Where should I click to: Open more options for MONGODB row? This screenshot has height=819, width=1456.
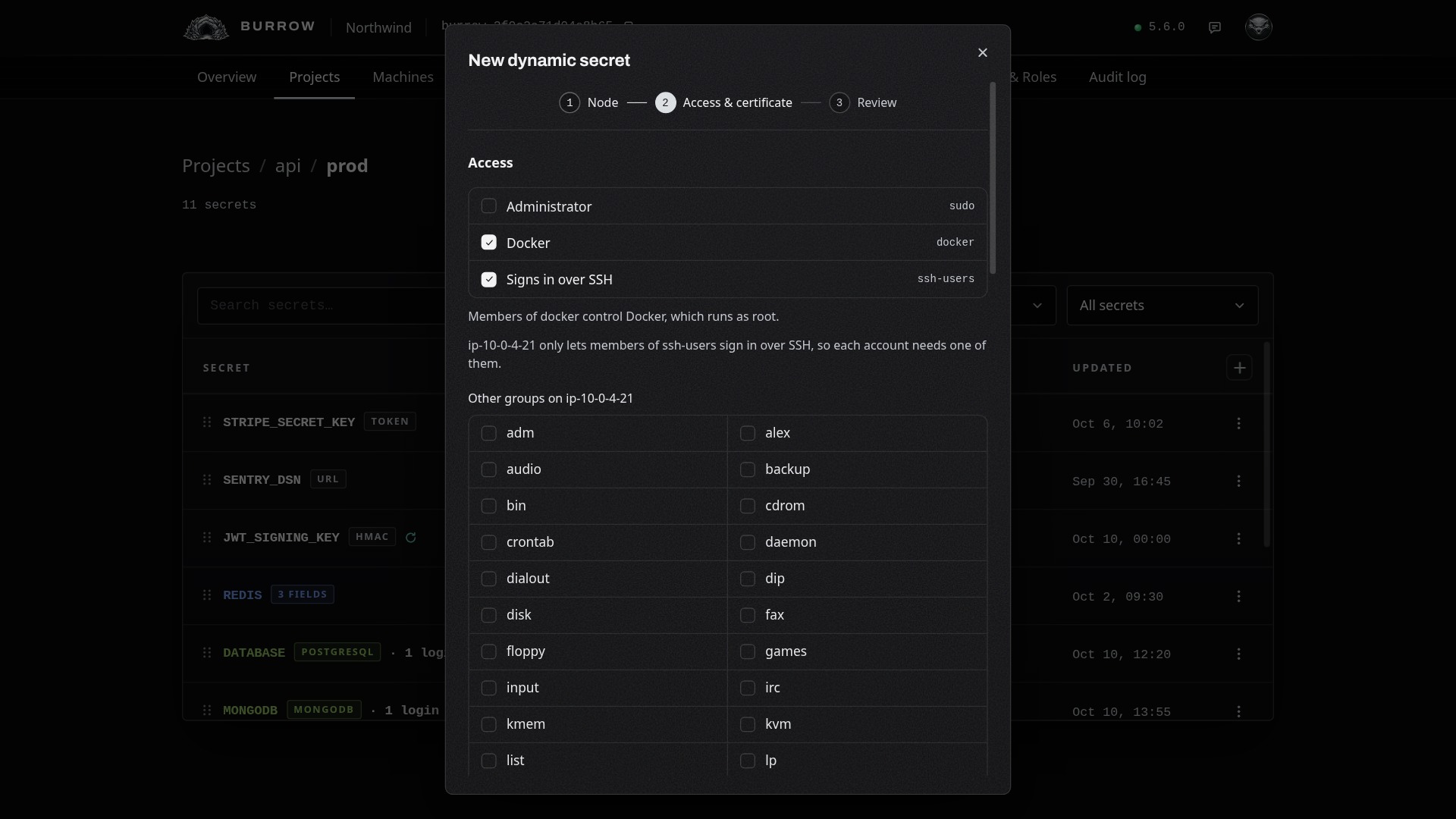pos(1239,711)
